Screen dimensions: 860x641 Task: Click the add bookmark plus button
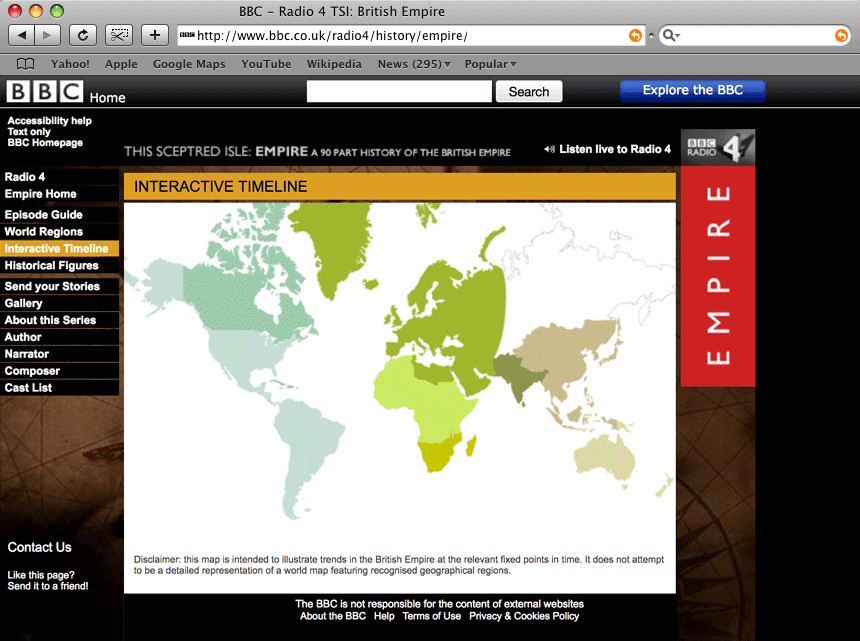(x=154, y=35)
